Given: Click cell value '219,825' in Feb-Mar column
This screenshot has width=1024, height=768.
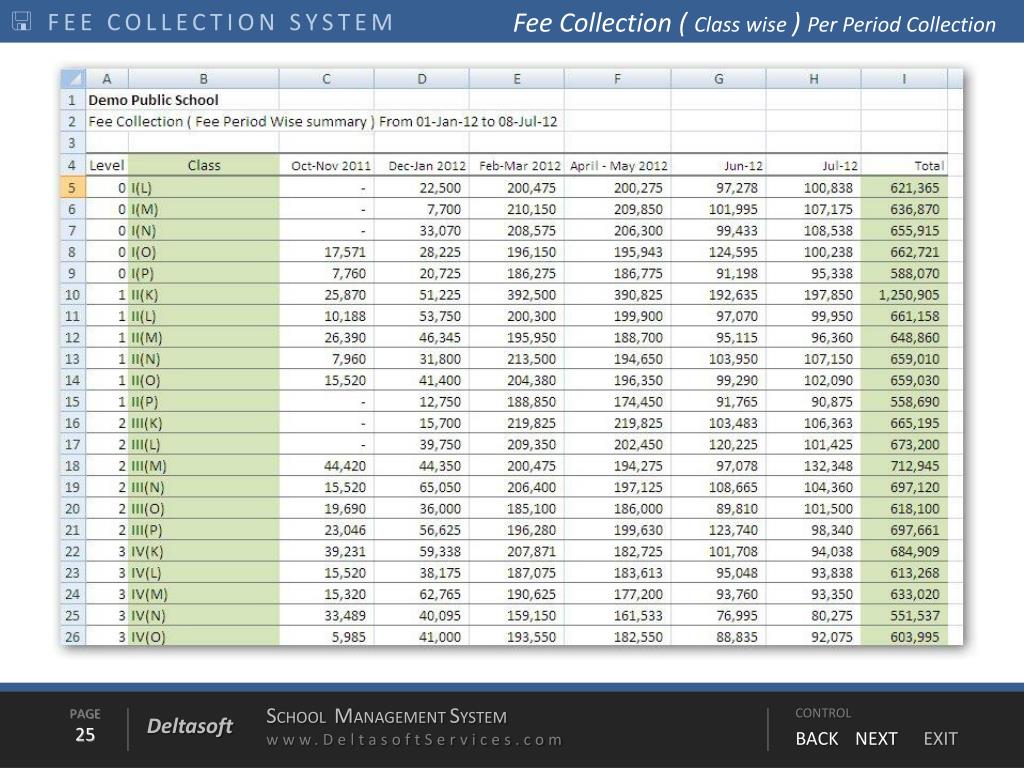Looking at the screenshot, I should point(517,423).
